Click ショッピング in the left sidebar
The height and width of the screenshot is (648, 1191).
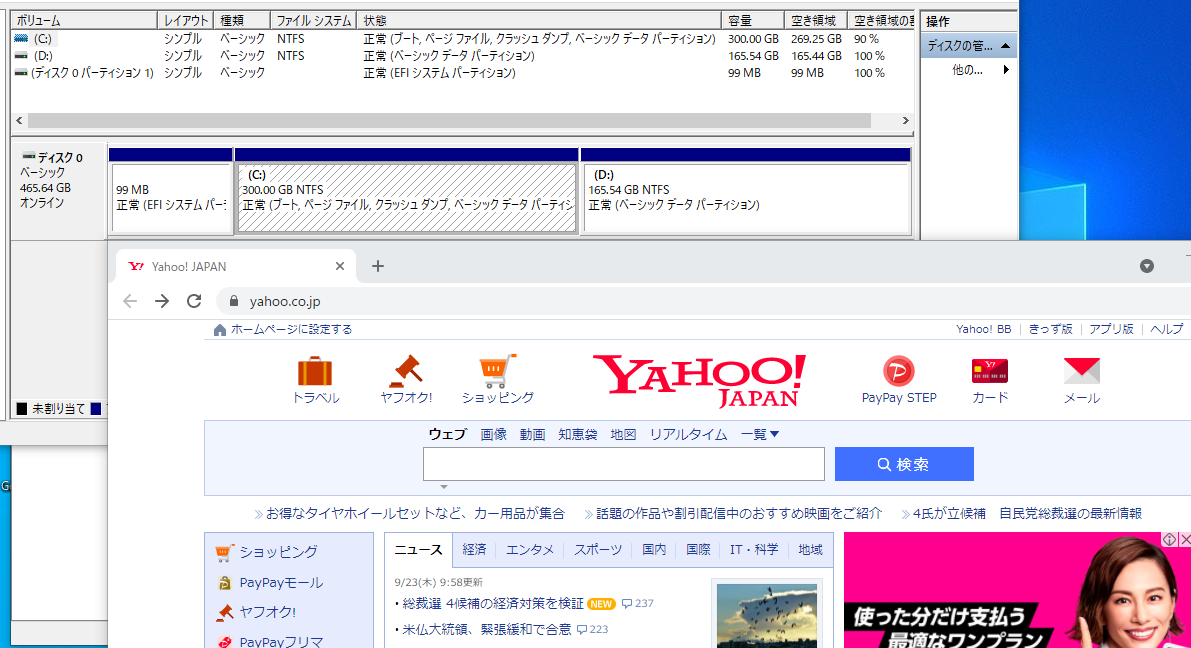(278, 552)
